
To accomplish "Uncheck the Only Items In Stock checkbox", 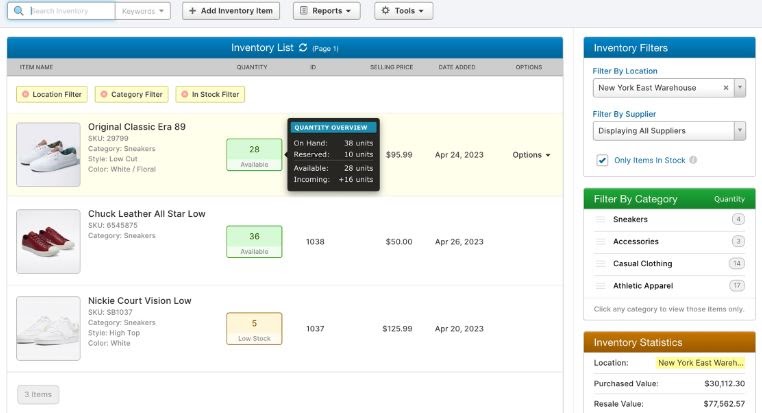I will [602, 160].
